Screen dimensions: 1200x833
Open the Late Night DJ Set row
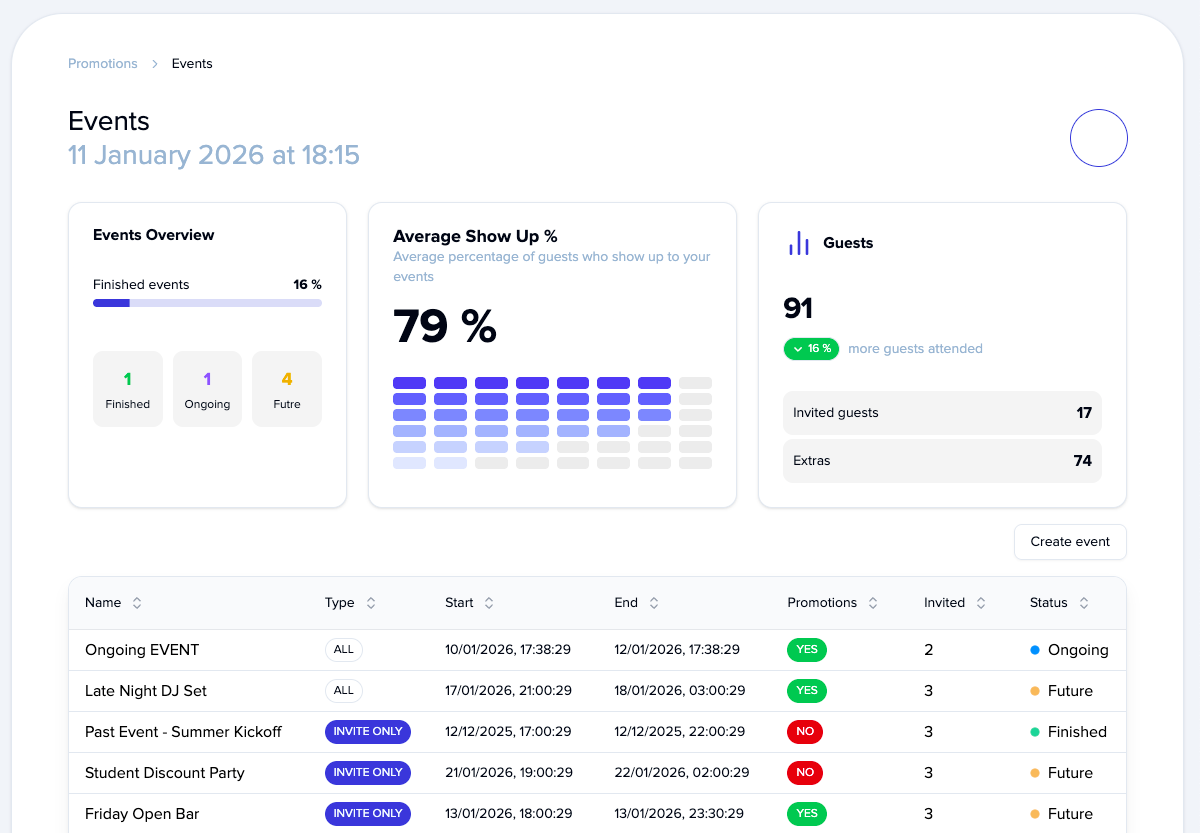tap(146, 691)
